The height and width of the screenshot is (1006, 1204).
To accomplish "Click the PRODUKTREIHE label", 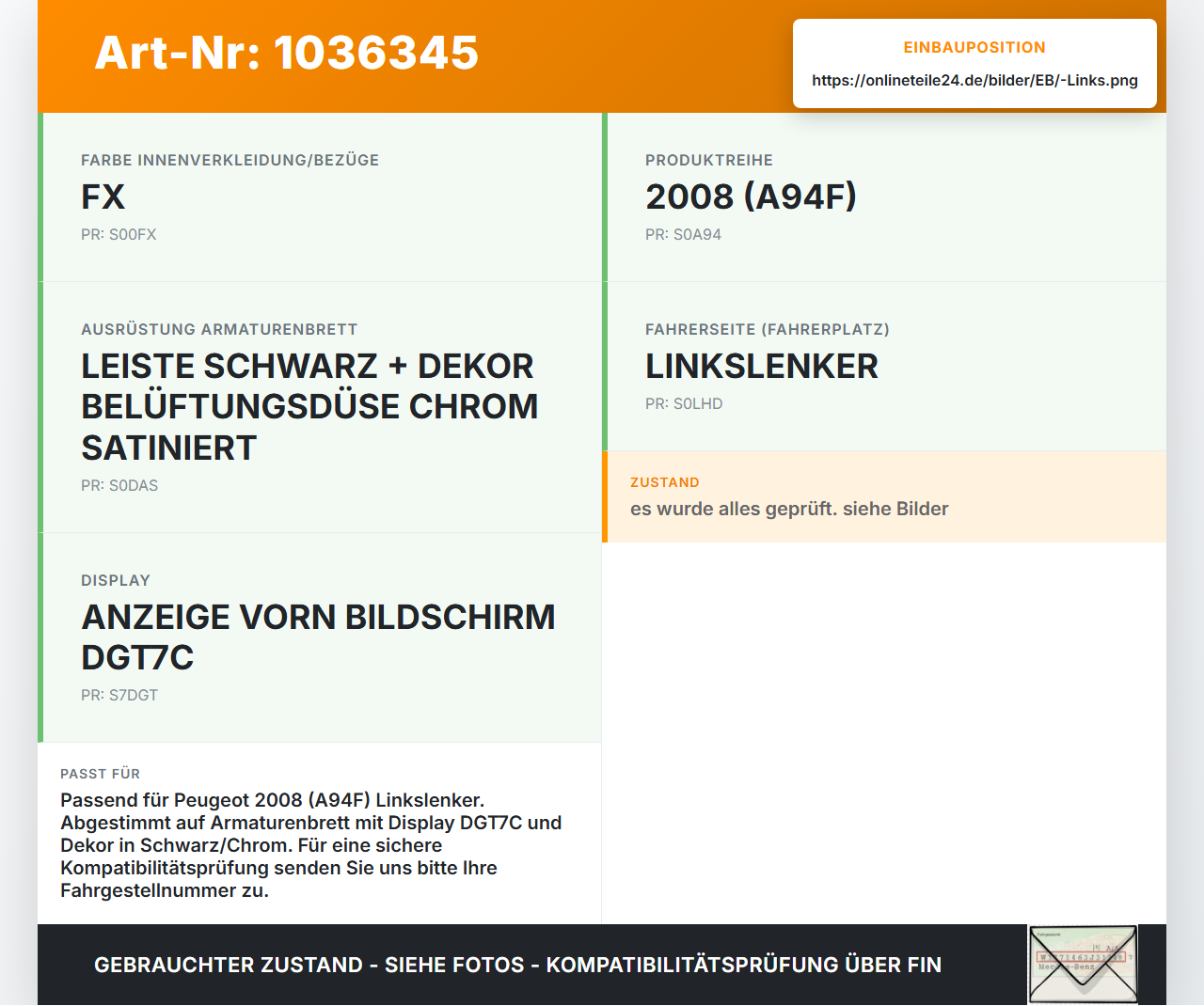I will [x=709, y=160].
